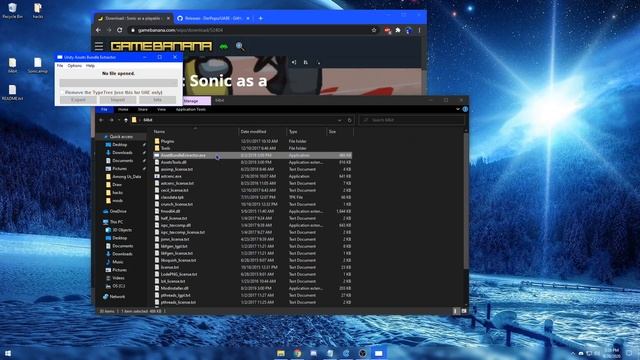The height and width of the screenshot is (360, 640).
Task: Click Chrome profile avatar icon
Action: tap(409, 30)
